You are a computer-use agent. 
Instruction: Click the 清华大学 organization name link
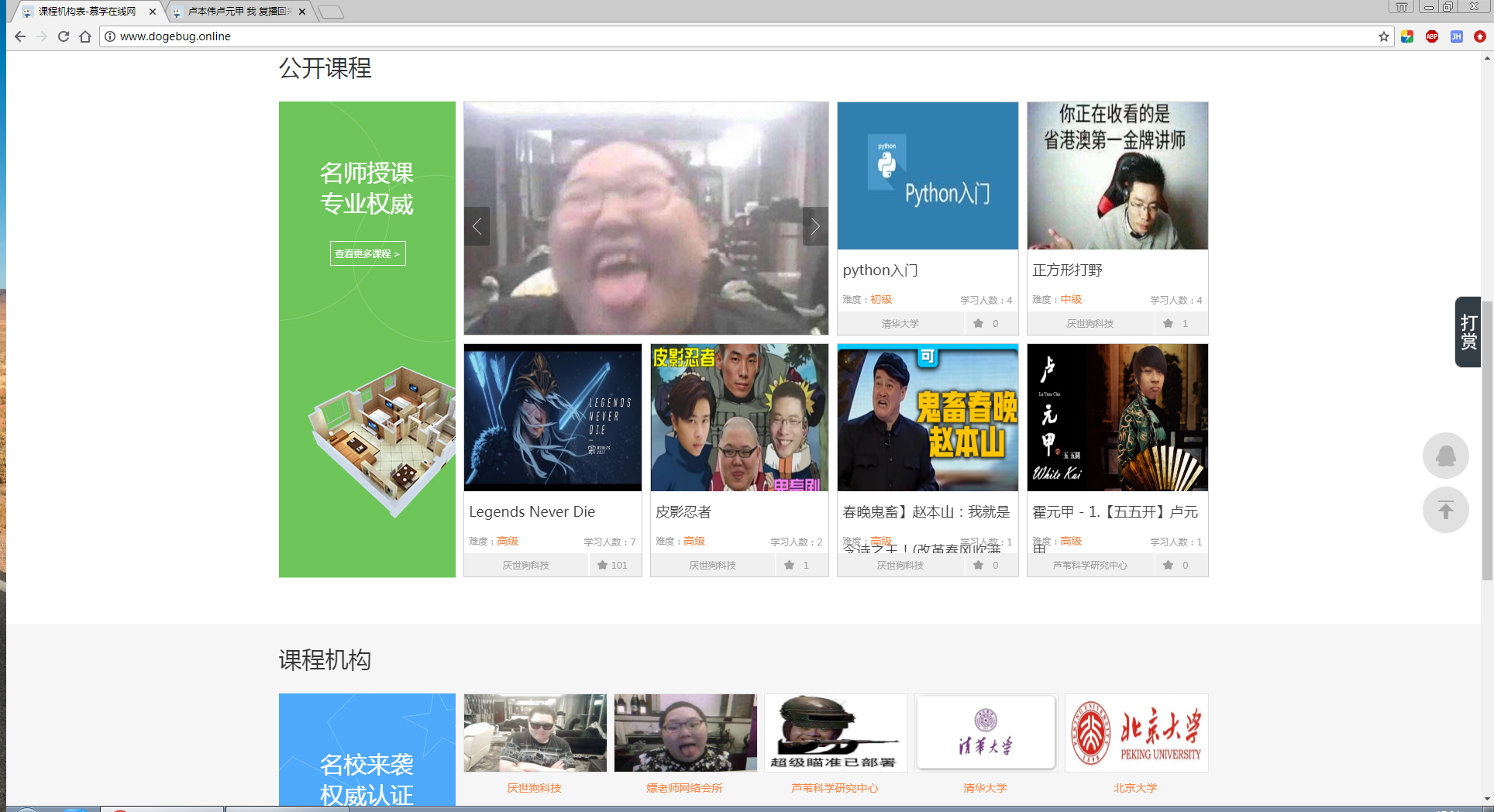click(985, 788)
